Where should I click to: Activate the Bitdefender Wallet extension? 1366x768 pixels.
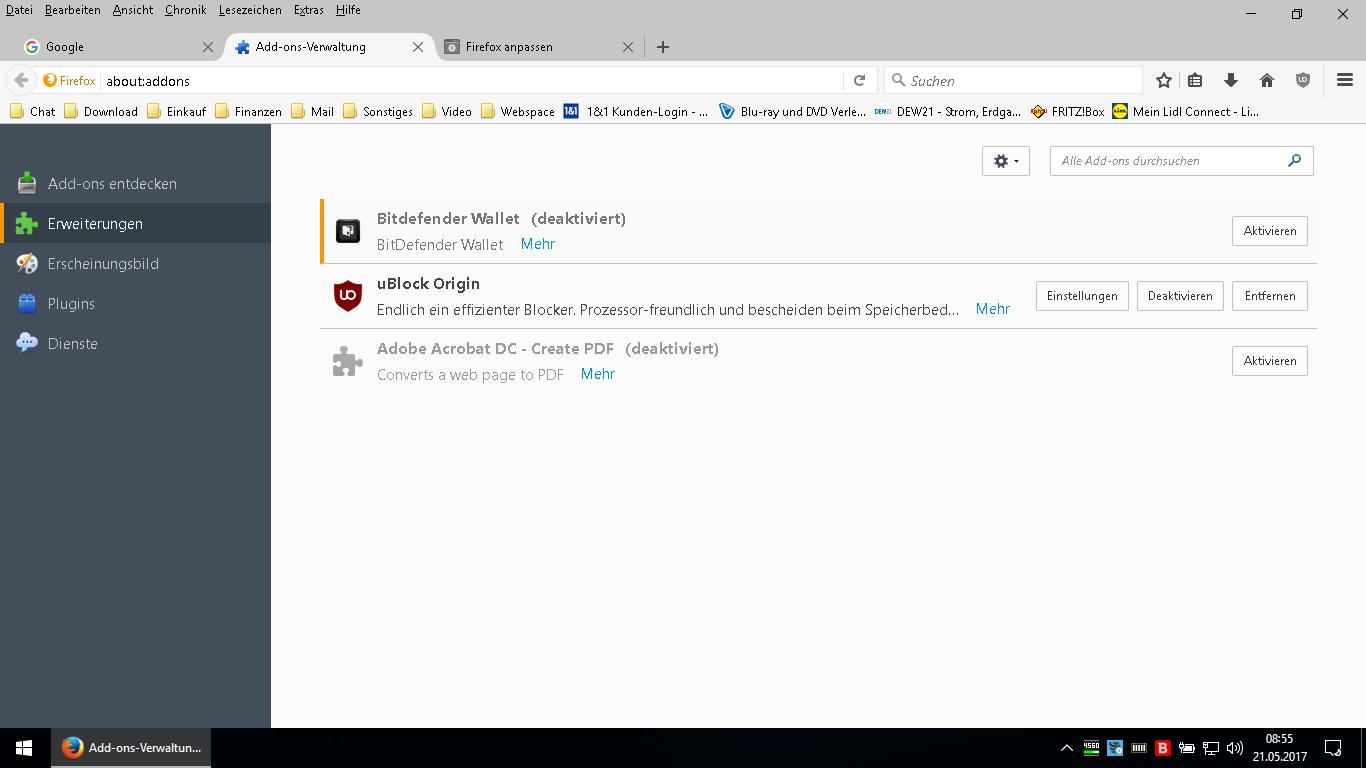coord(1269,231)
